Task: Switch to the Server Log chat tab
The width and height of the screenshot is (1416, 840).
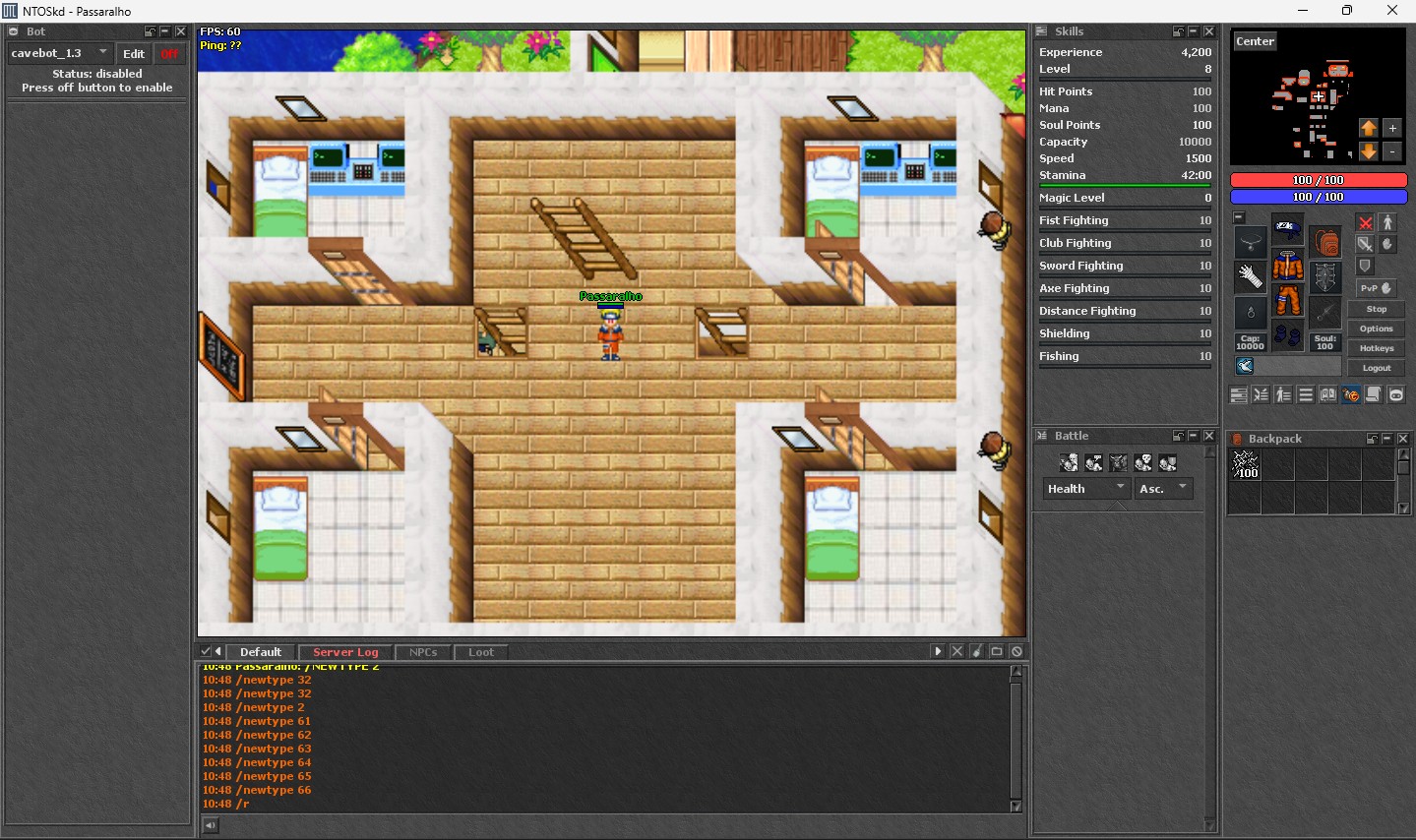Action: pos(345,652)
